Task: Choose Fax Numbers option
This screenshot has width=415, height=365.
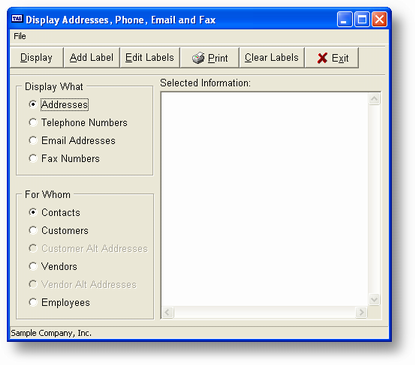Action: (x=64, y=158)
